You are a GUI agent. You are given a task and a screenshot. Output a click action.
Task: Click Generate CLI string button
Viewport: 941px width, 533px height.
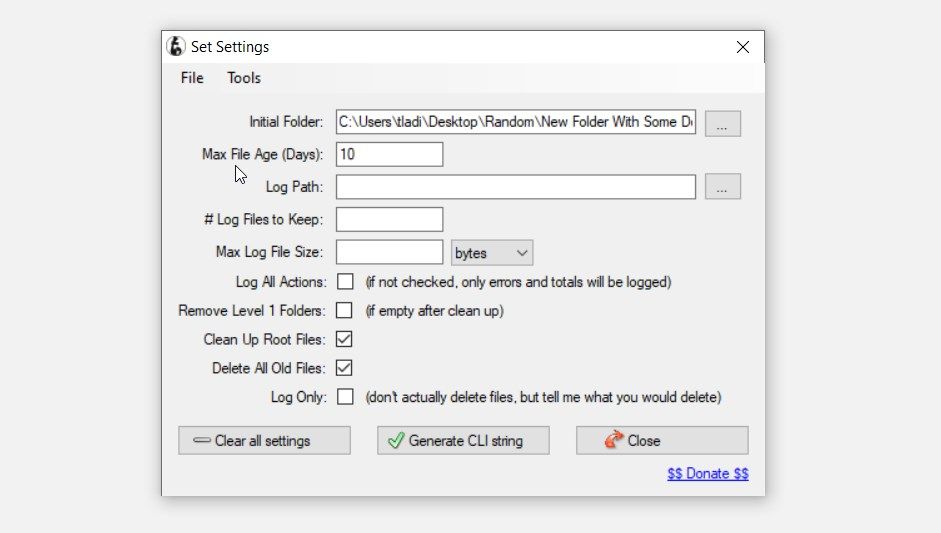463,441
